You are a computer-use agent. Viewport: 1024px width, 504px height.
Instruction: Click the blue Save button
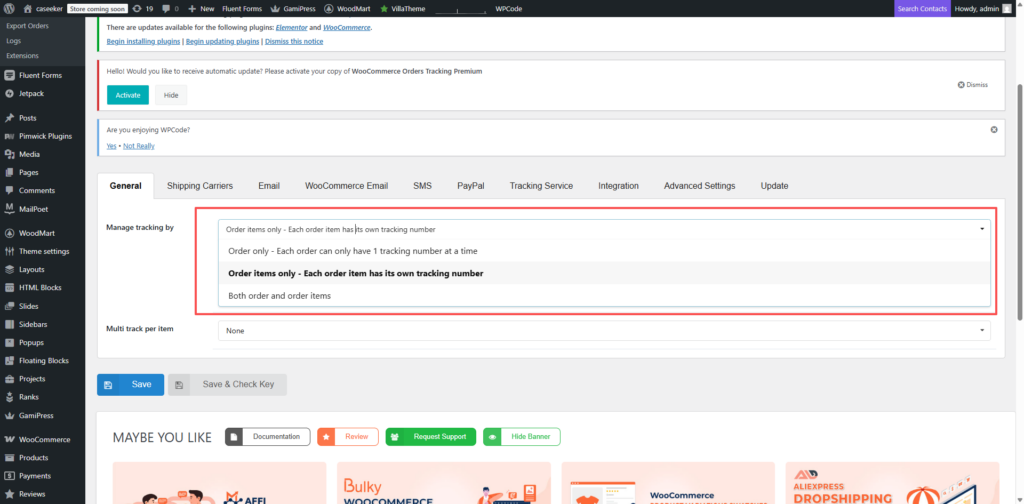(x=131, y=385)
